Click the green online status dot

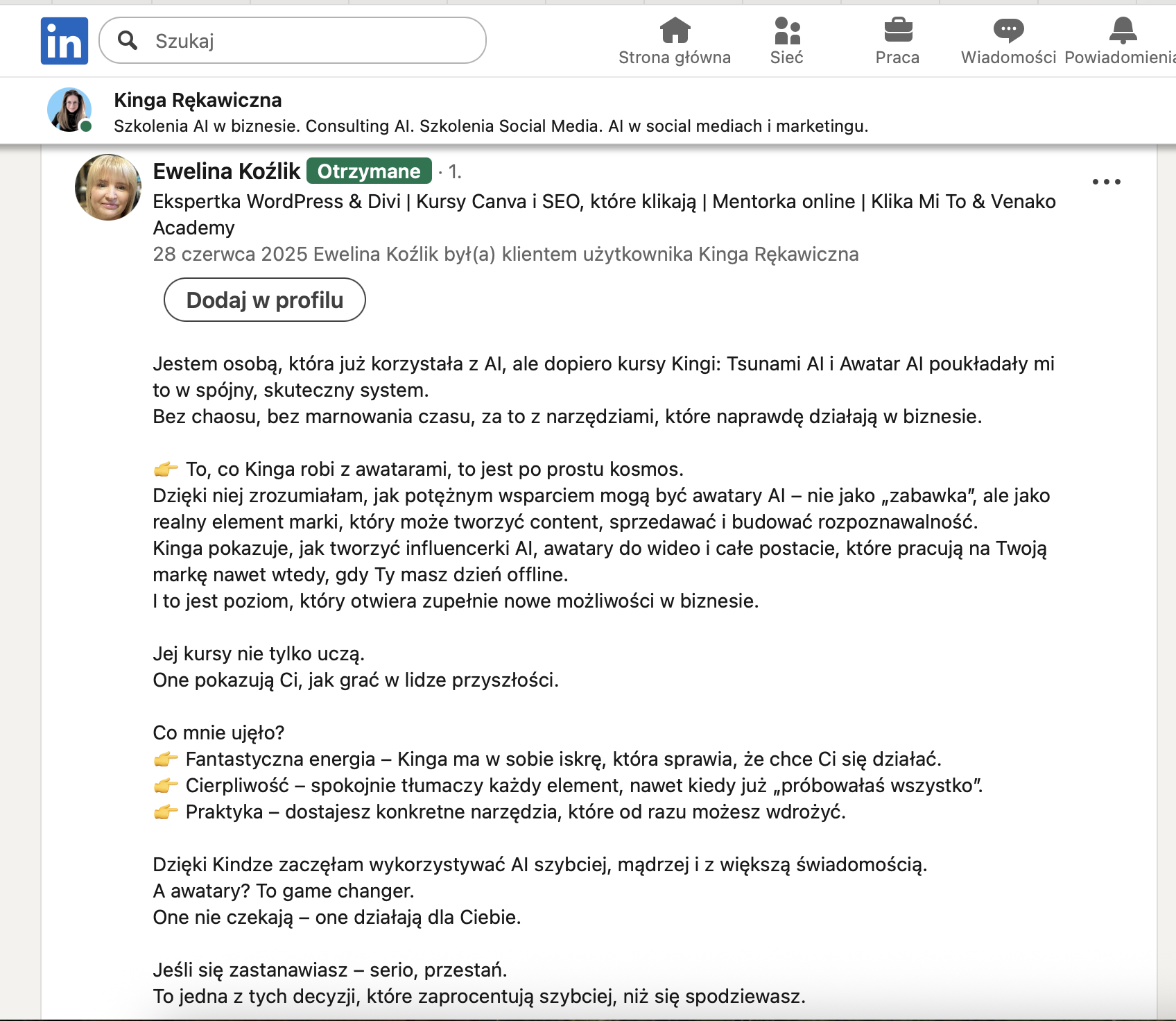click(86, 126)
